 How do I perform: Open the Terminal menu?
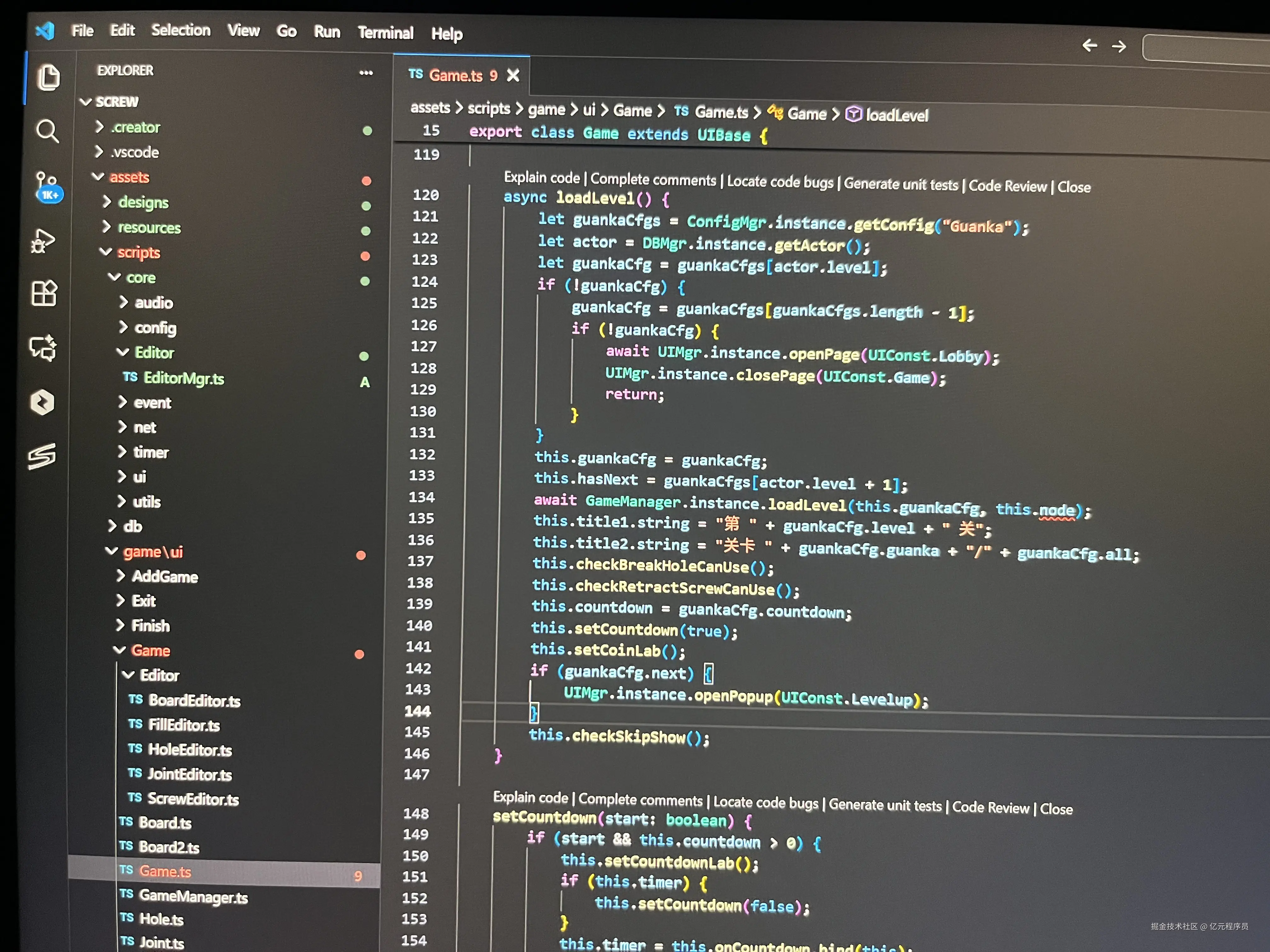(385, 33)
